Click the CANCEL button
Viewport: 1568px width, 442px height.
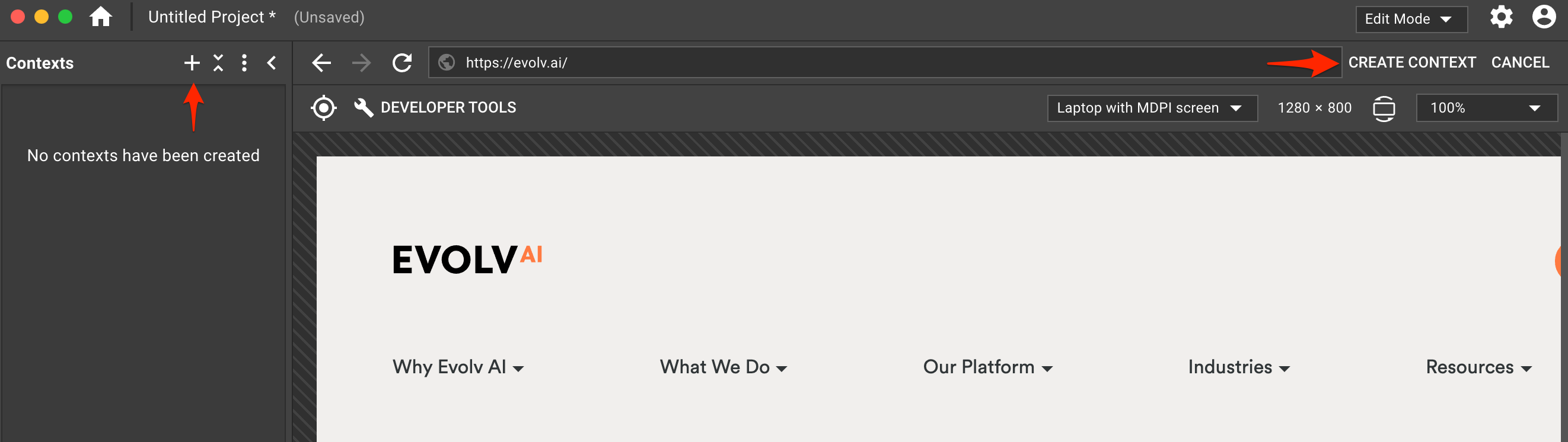1520,63
